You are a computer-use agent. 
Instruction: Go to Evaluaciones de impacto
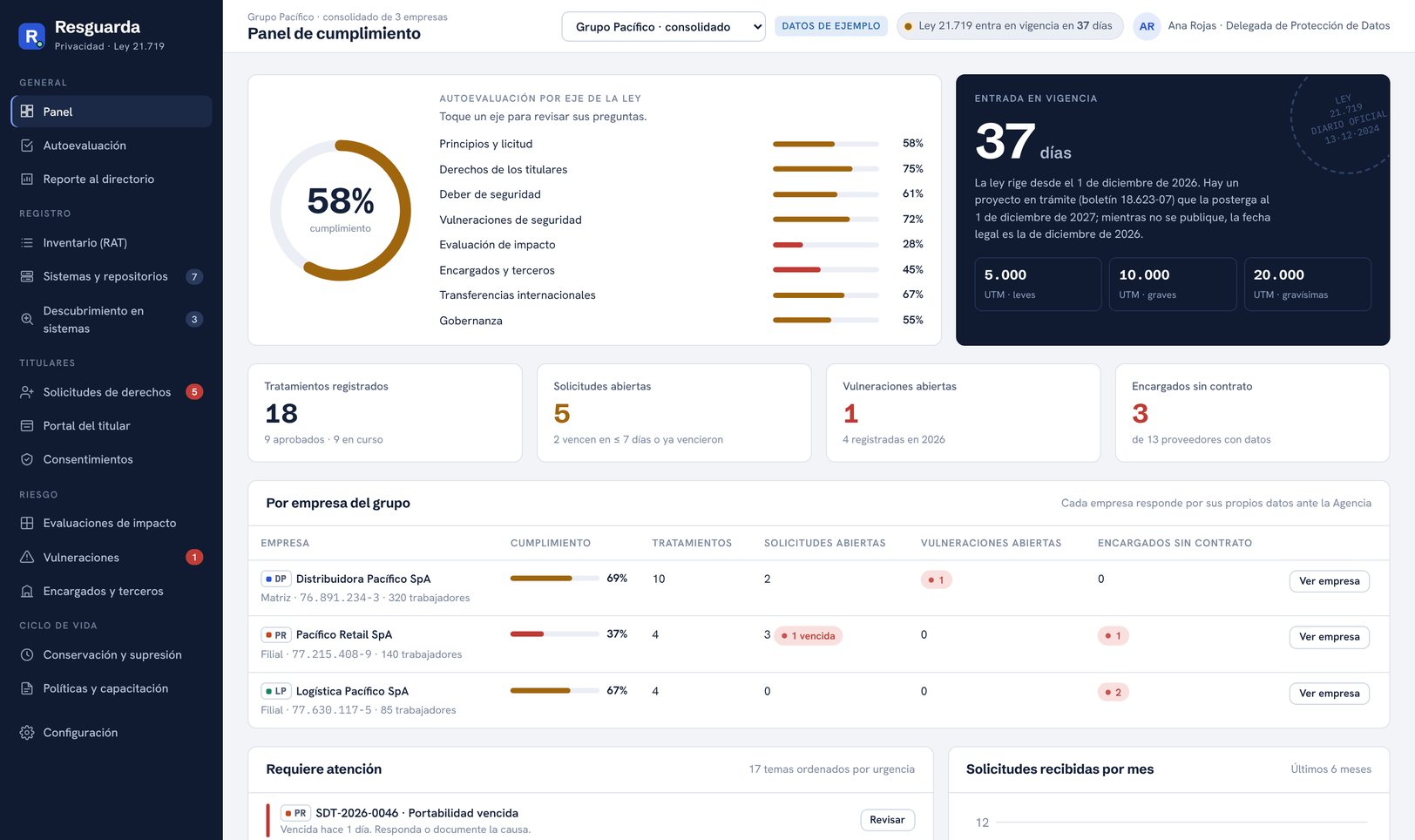(x=112, y=523)
